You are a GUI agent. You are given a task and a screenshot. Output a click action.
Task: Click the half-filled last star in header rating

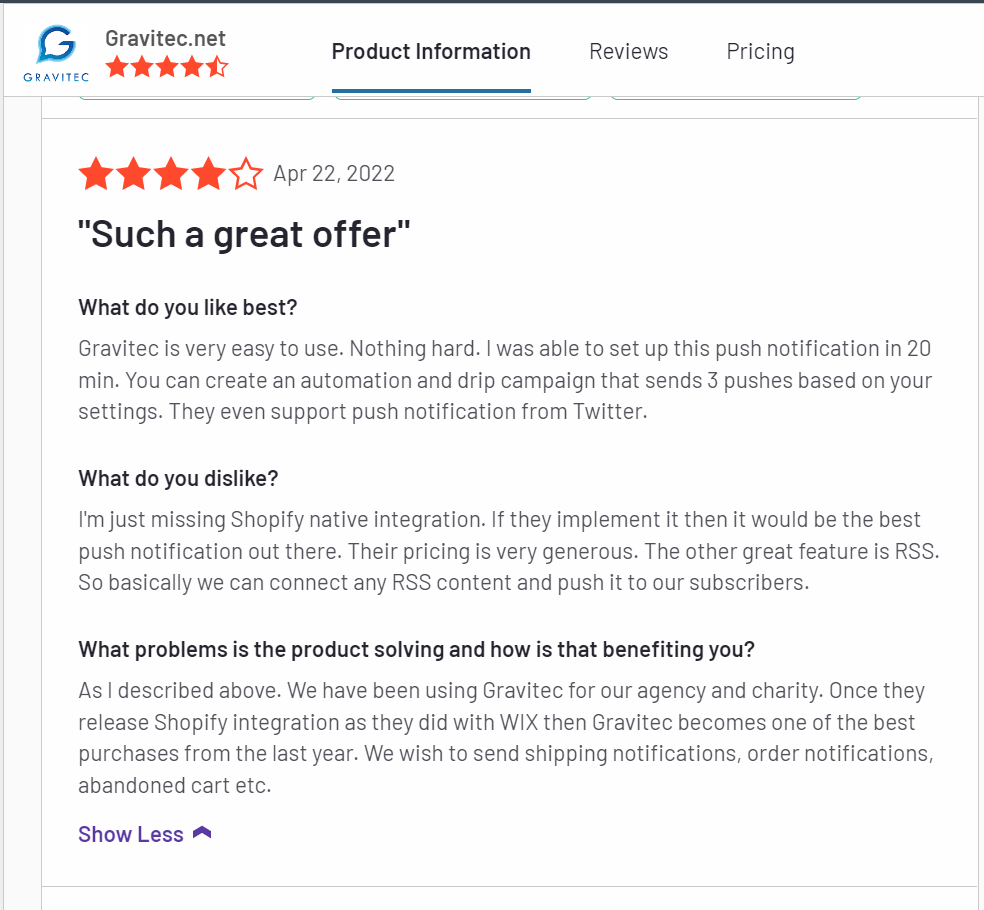click(217, 67)
